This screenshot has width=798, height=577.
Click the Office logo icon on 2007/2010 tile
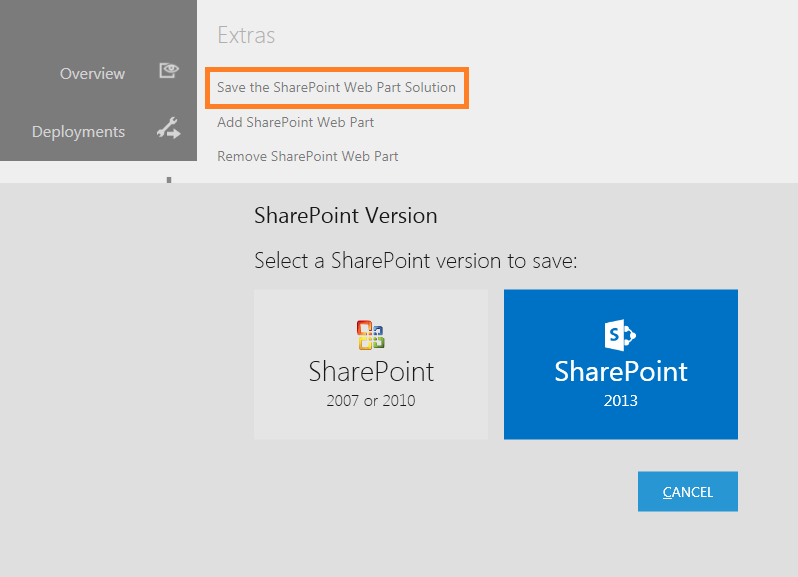coord(370,335)
